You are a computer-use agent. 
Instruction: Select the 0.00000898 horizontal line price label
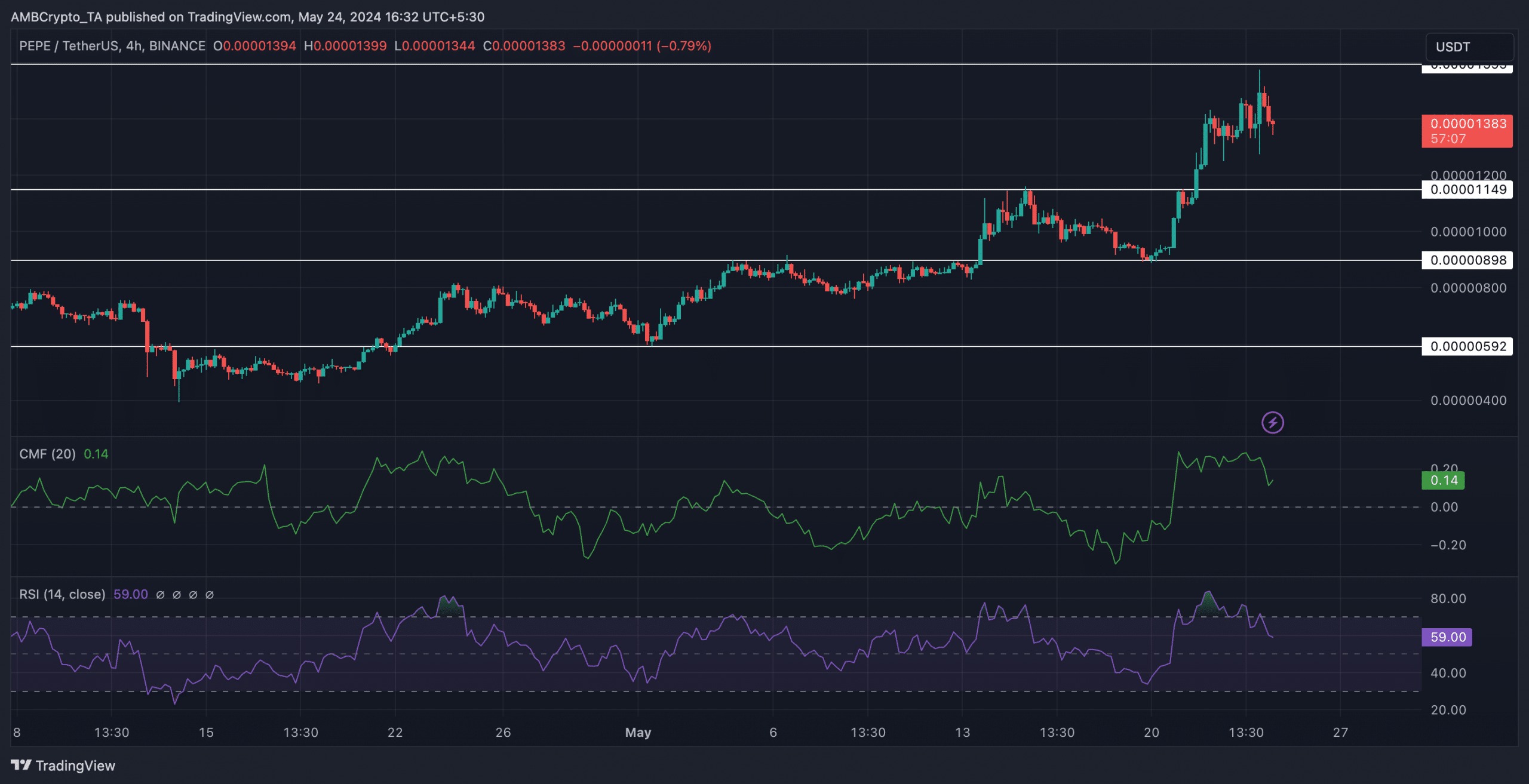[x=1467, y=260]
